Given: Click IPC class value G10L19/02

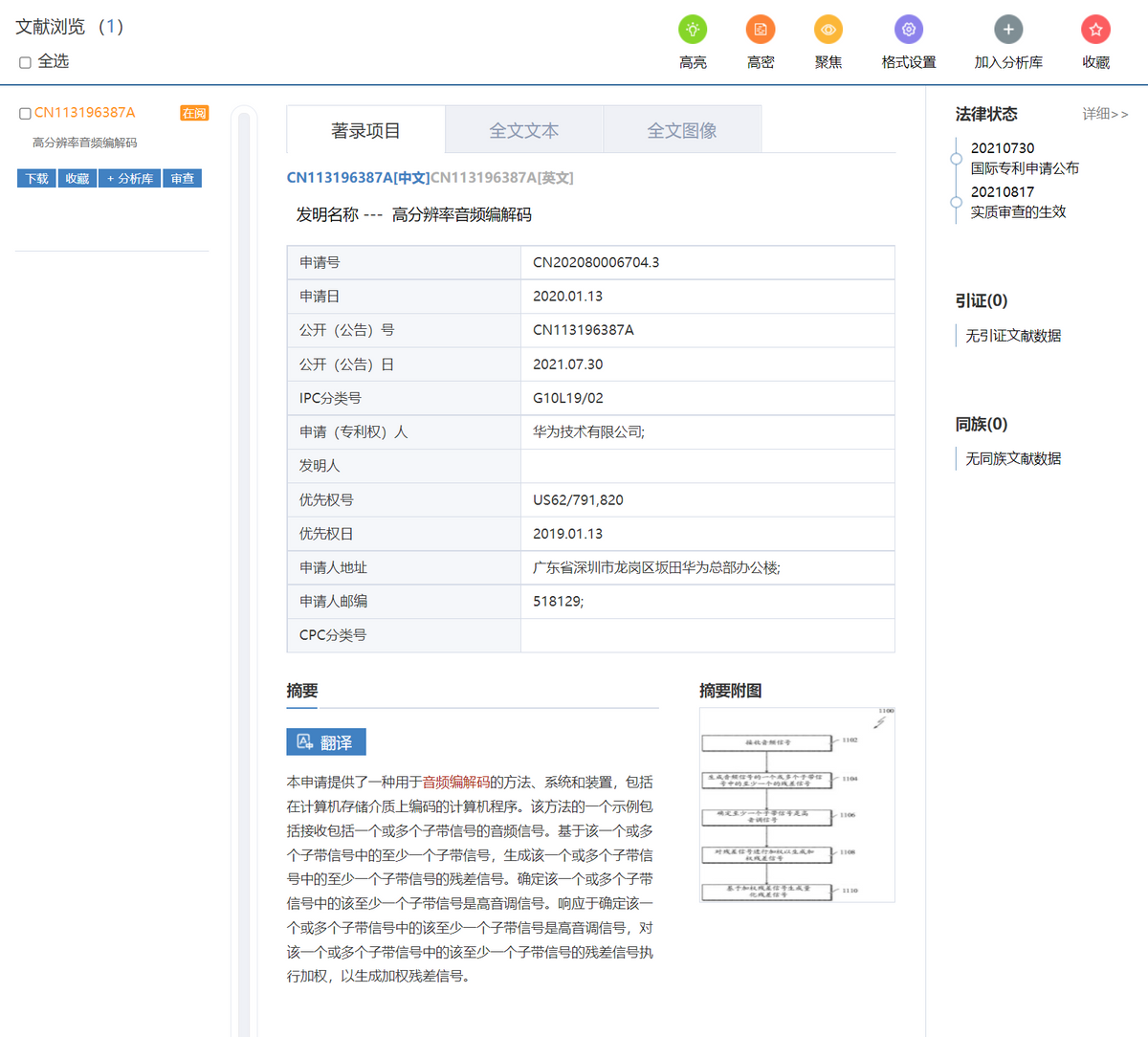Looking at the screenshot, I should point(568,398).
